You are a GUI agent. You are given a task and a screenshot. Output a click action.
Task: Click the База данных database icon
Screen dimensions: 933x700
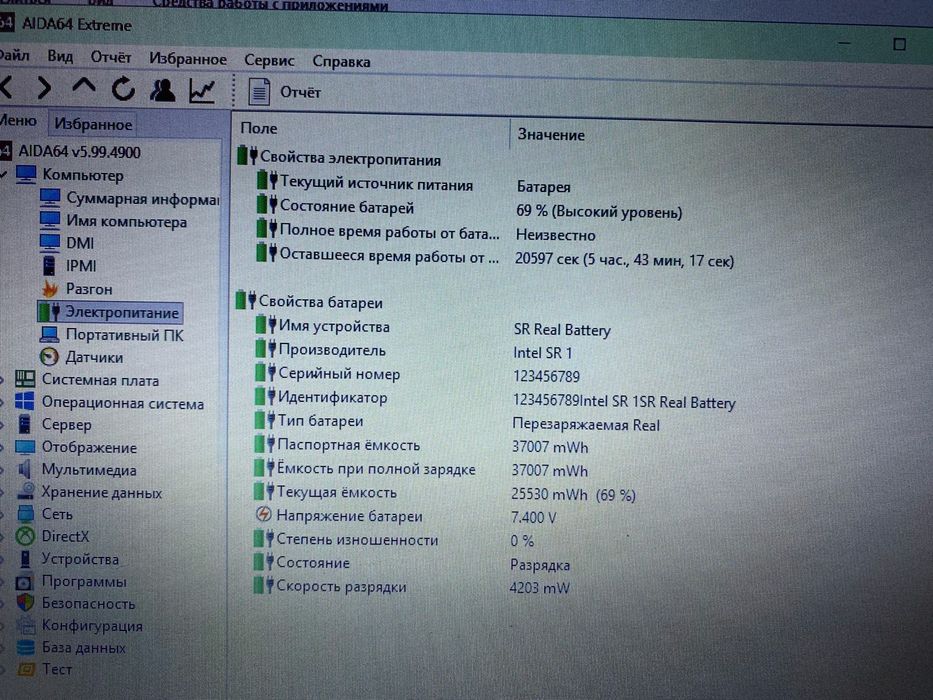coord(26,647)
